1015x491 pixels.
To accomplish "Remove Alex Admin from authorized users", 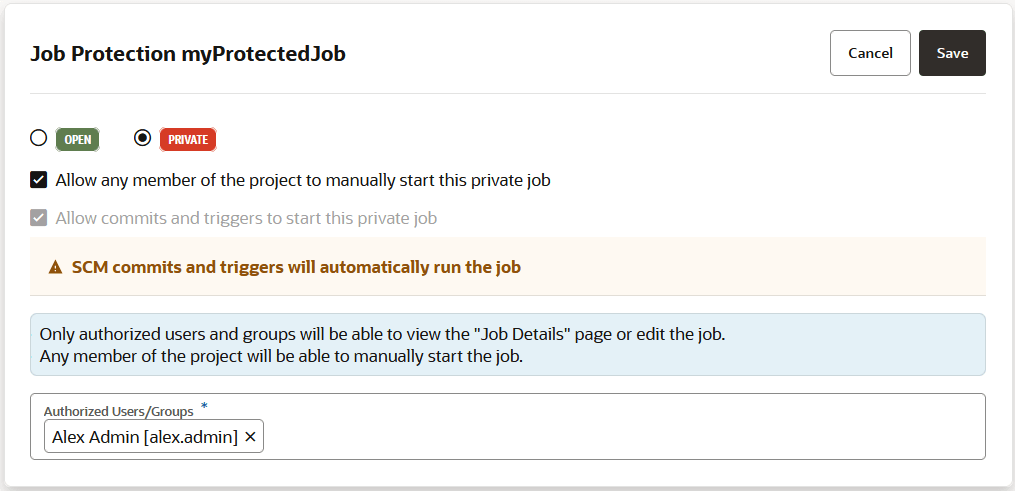I will [x=250, y=437].
